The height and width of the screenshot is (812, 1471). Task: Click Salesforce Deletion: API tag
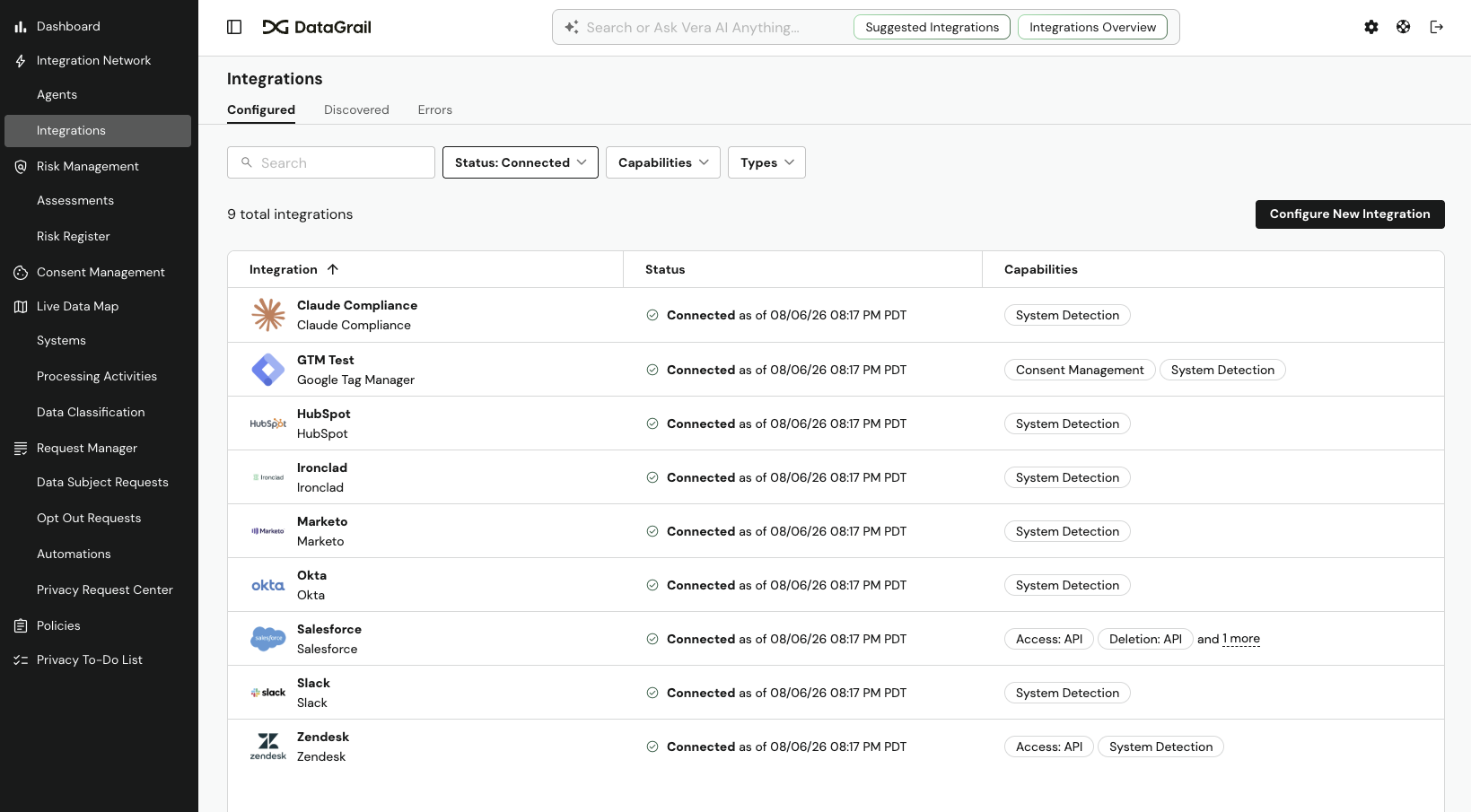pyautogui.click(x=1145, y=639)
